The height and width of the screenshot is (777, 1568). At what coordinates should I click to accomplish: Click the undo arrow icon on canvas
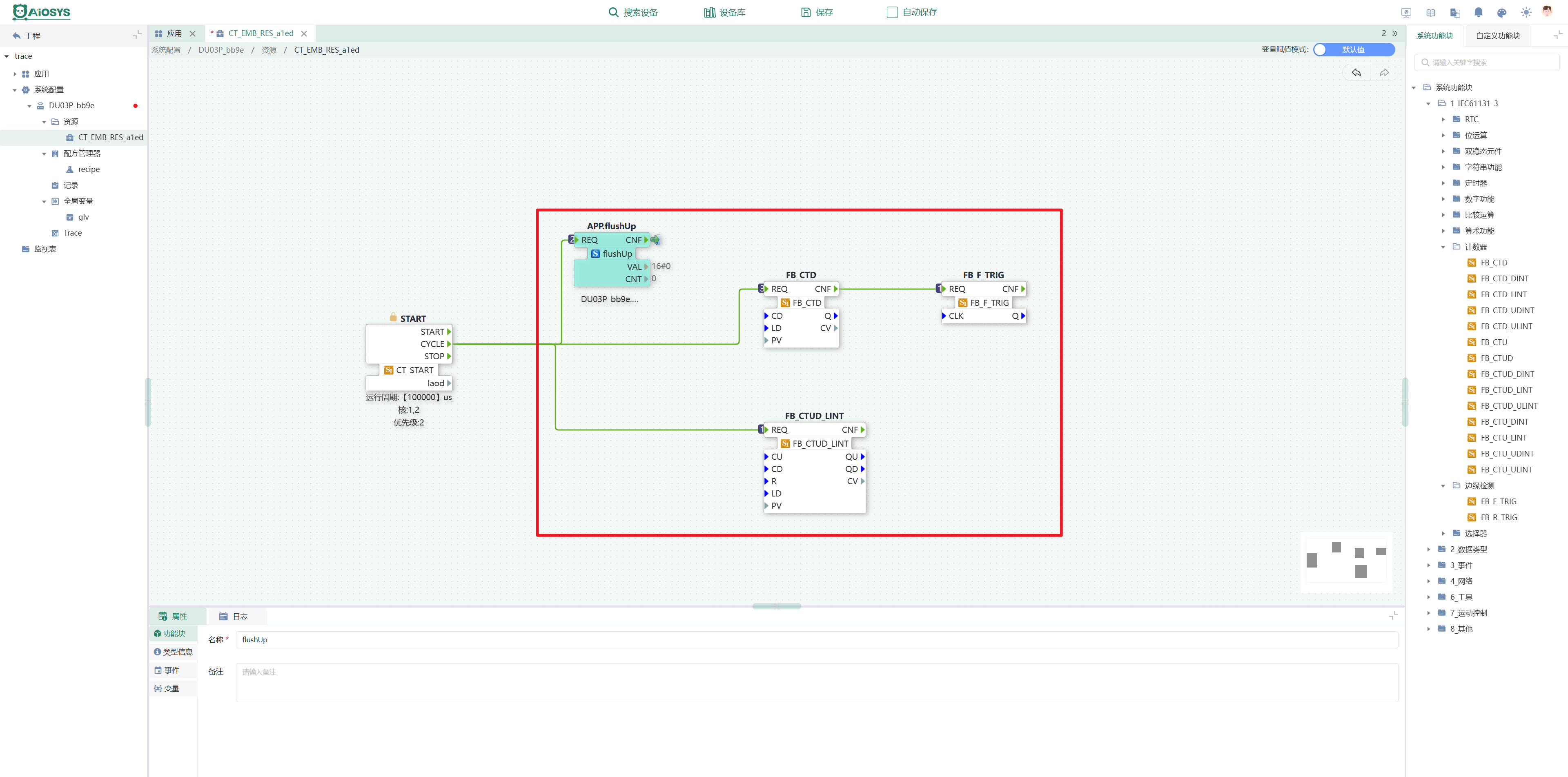(1356, 72)
